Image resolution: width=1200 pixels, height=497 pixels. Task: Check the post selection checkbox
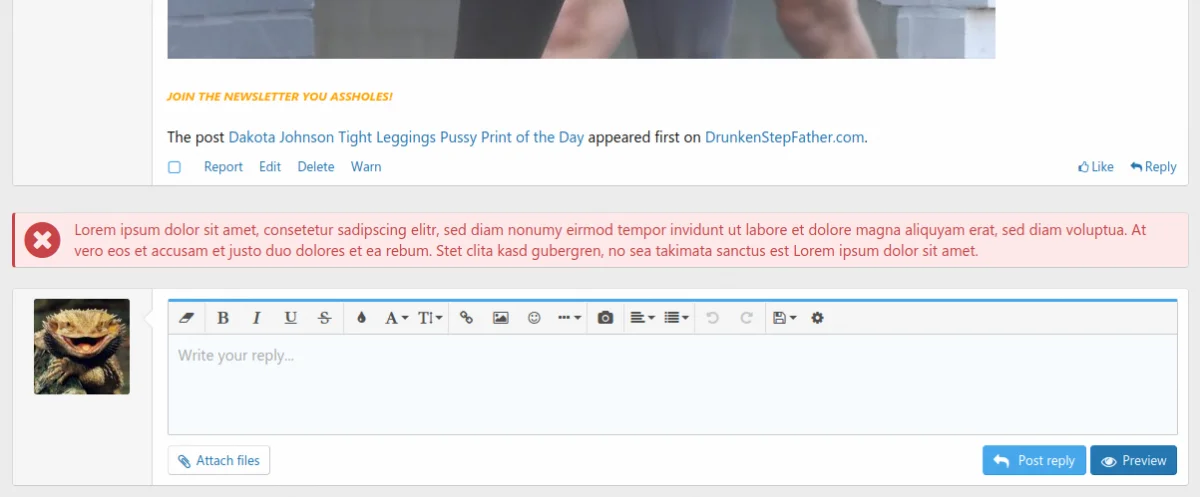pos(174,167)
